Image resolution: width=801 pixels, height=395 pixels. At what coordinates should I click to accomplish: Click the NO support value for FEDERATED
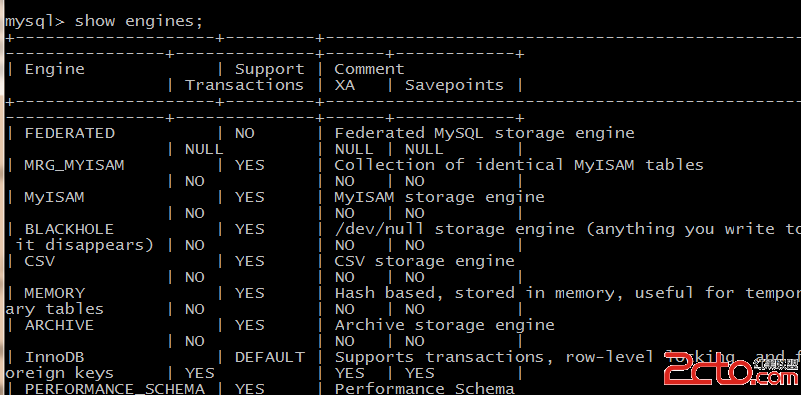pos(244,133)
